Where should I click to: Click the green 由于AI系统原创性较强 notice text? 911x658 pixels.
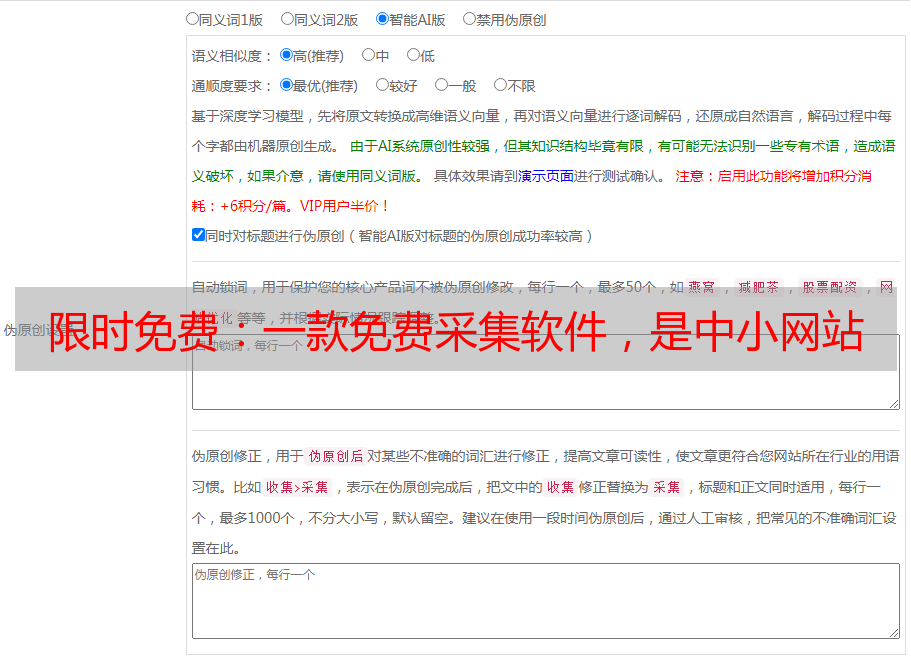coord(543,161)
